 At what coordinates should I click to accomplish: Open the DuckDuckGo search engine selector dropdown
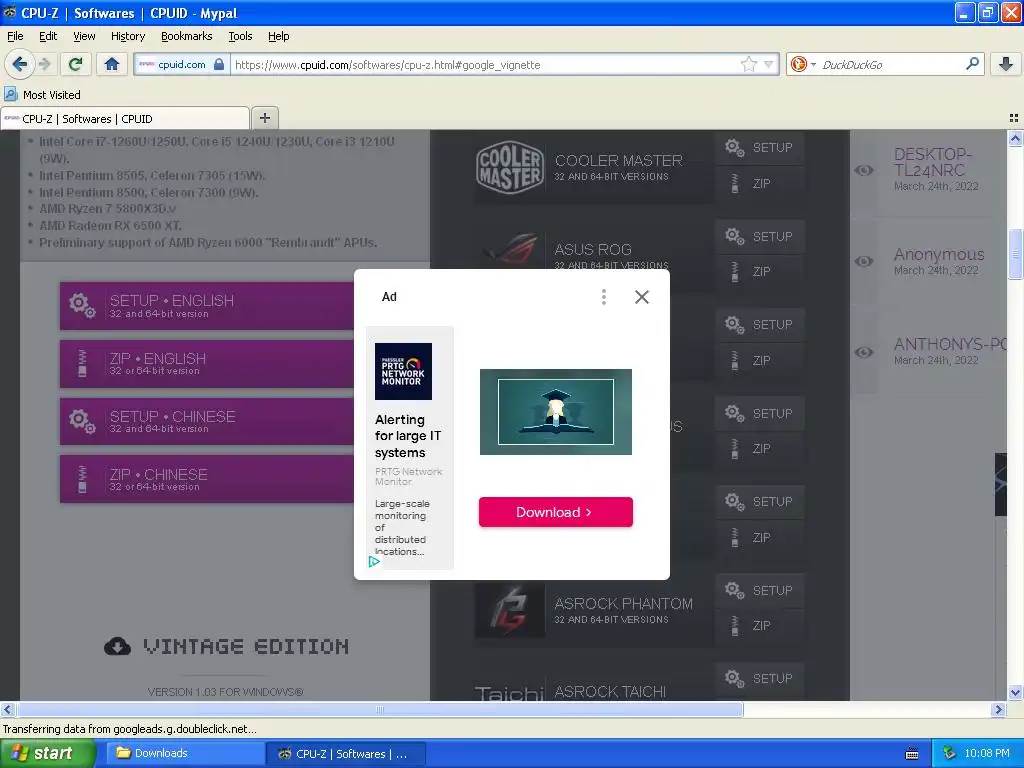pyautogui.click(x=813, y=64)
